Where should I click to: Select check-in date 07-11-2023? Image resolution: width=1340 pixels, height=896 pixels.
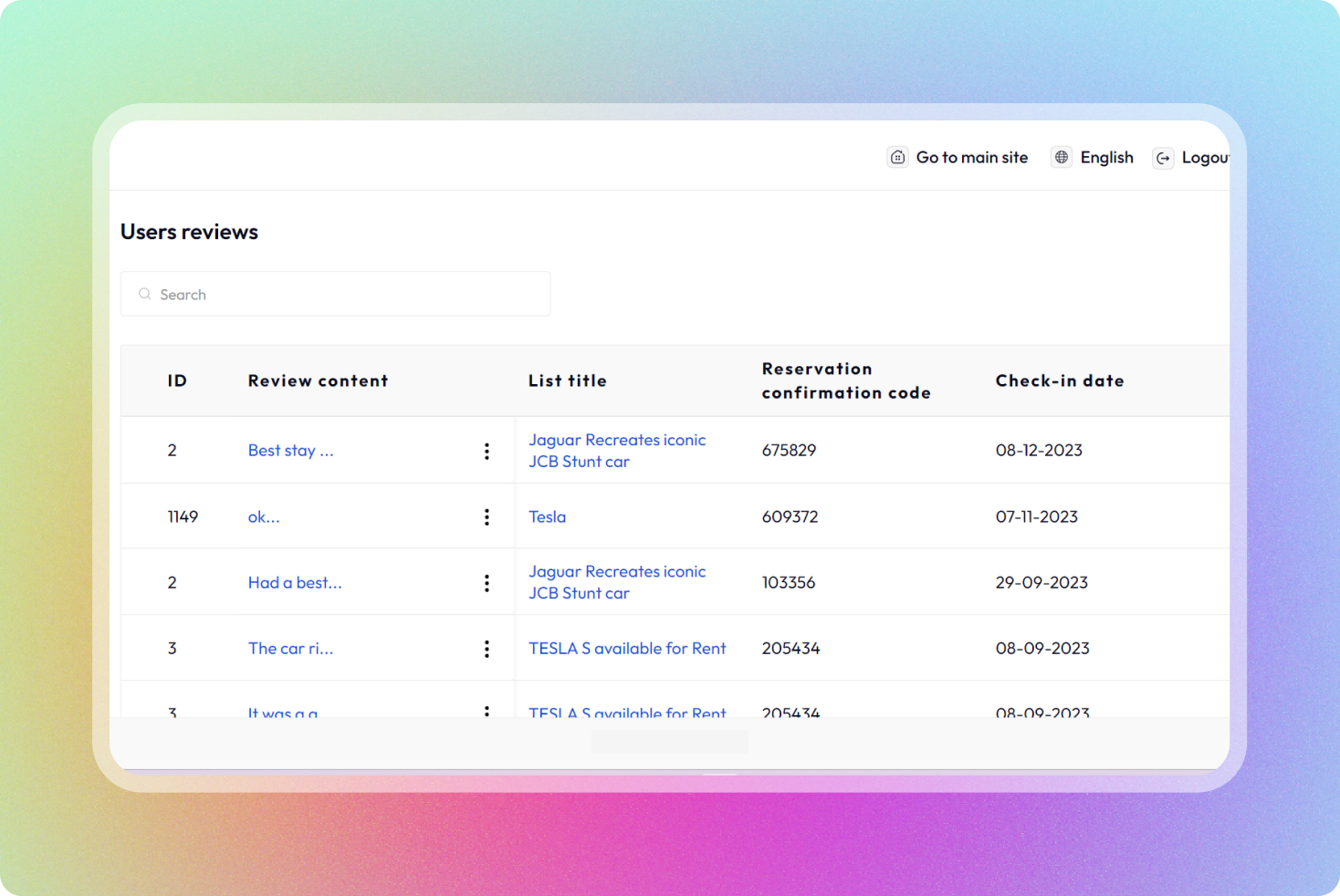click(1036, 517)
